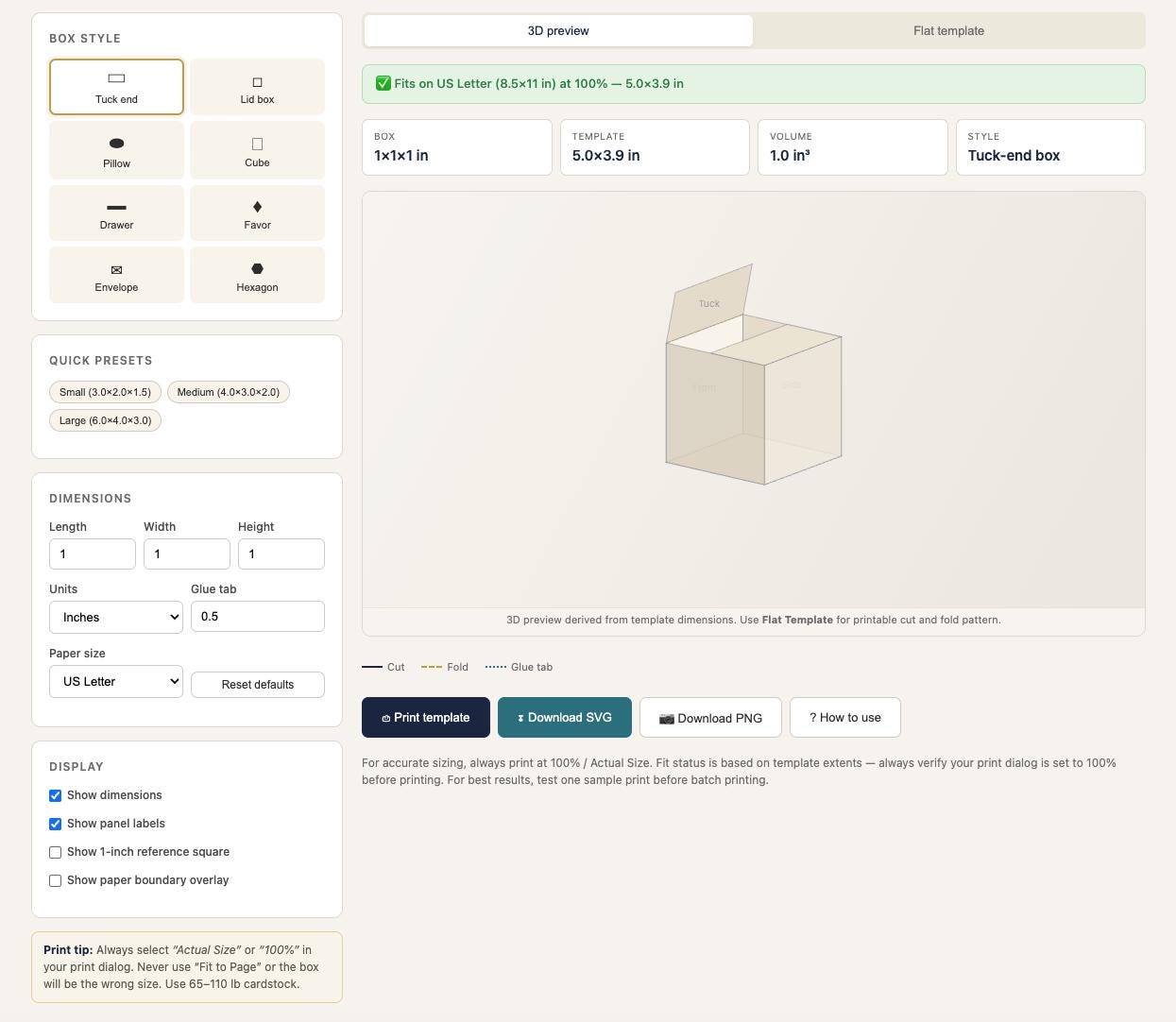Enable Show paper boundary overlay
The image size is (1176, 1022).
click(55, 880)
